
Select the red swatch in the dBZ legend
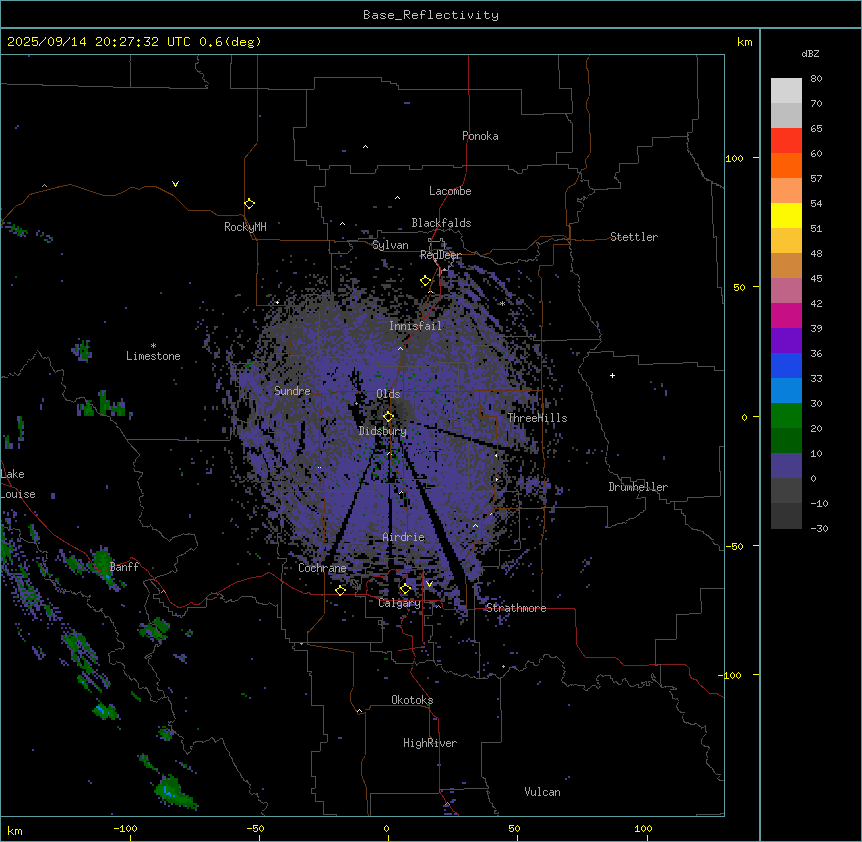coord(786,141)
